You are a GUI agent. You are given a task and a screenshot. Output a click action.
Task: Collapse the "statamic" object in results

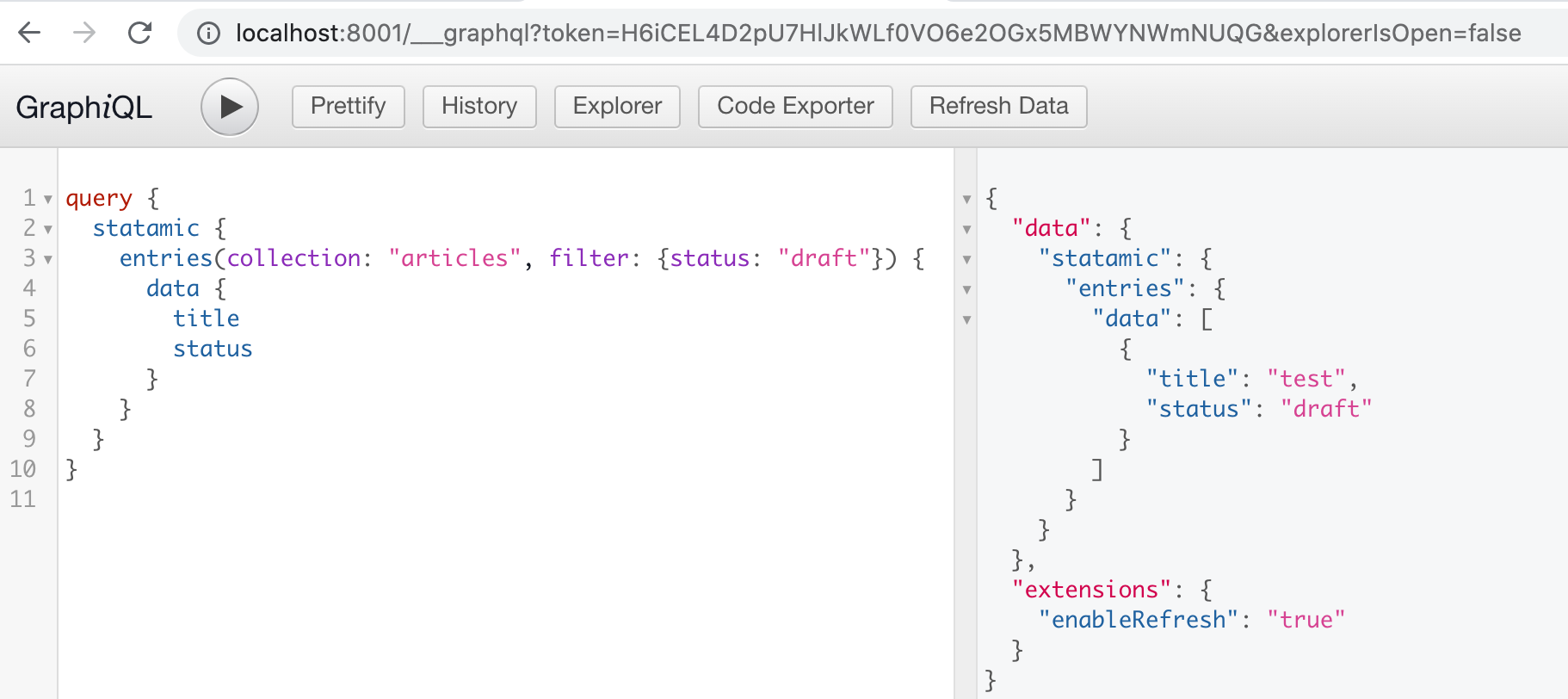pyautogui.click(x=966, y=260)
